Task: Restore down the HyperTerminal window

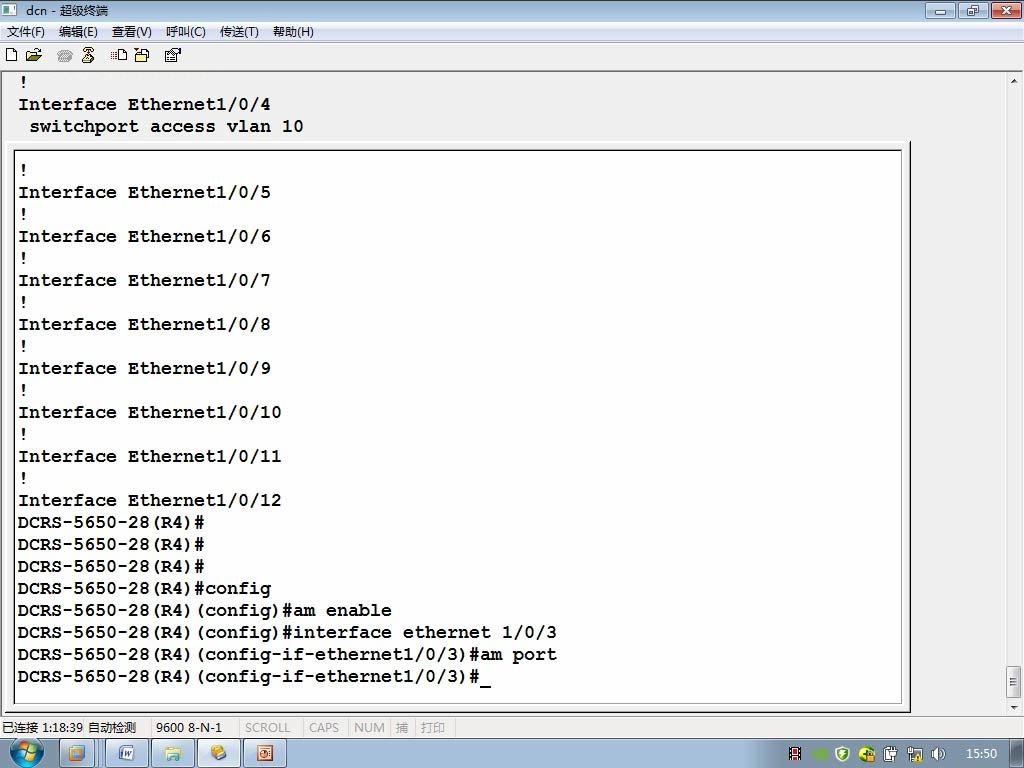Action: (973, 10)
